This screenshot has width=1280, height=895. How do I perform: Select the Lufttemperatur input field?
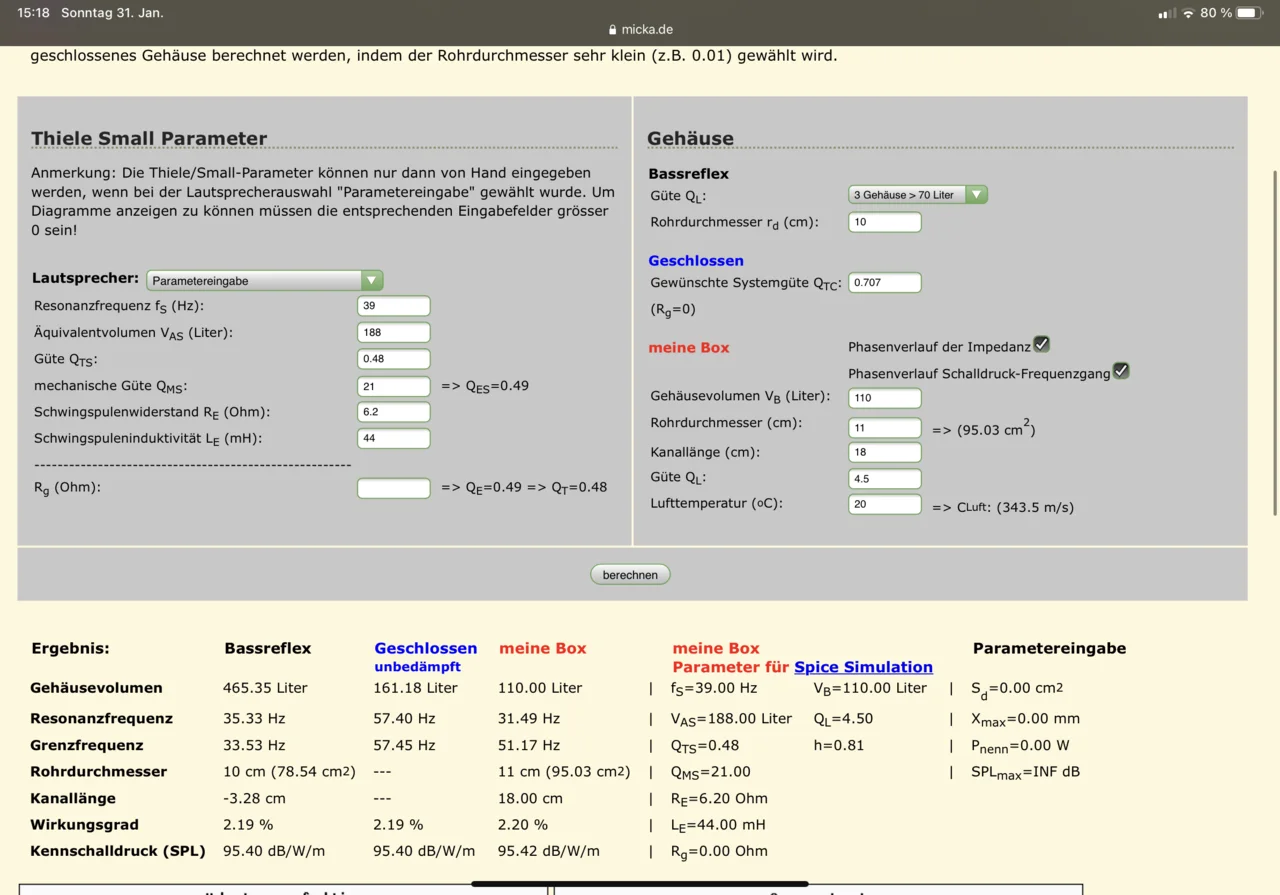tap(884, 504)
